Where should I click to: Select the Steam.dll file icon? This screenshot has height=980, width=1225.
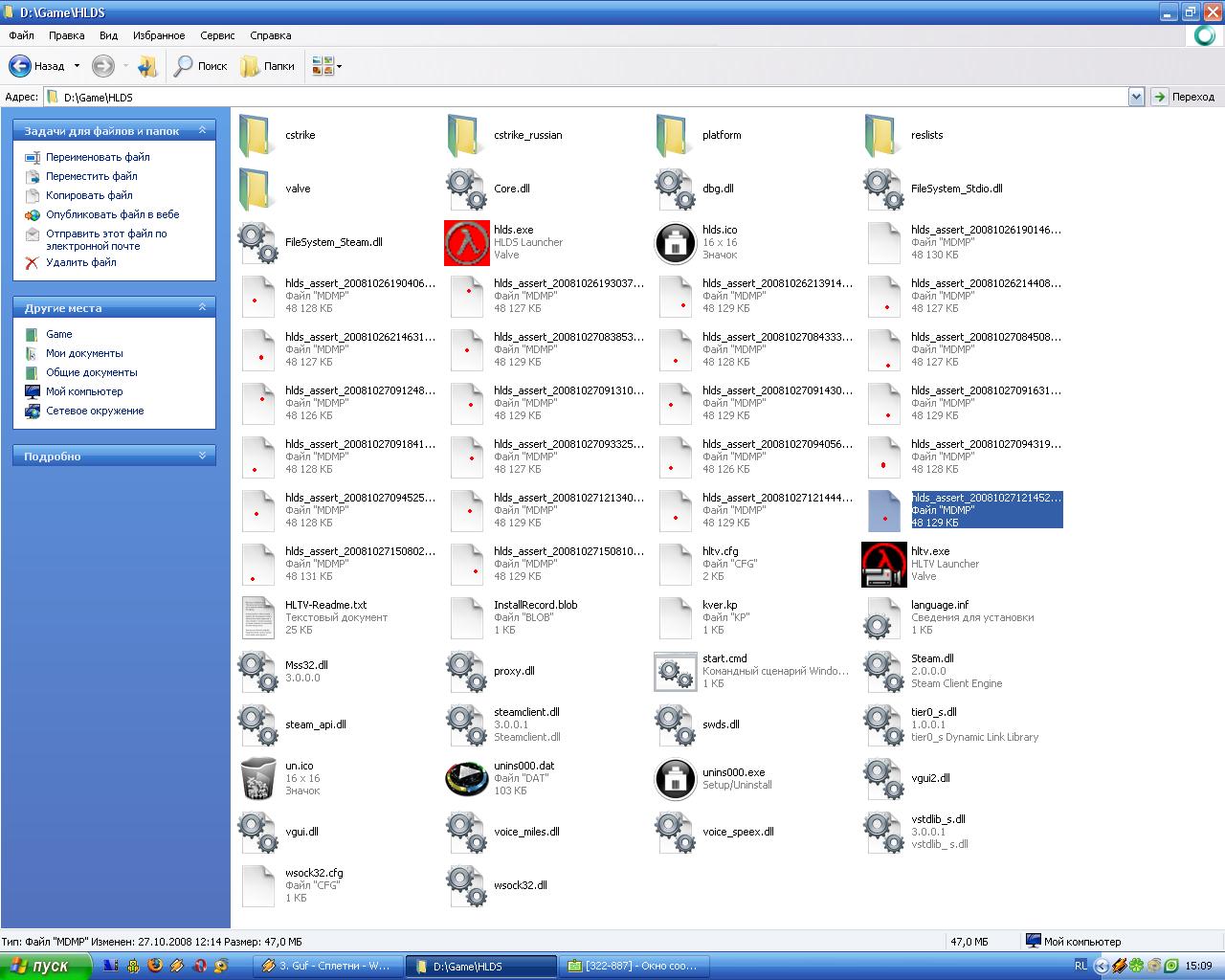pyautogui.click(x=883, y=671)
